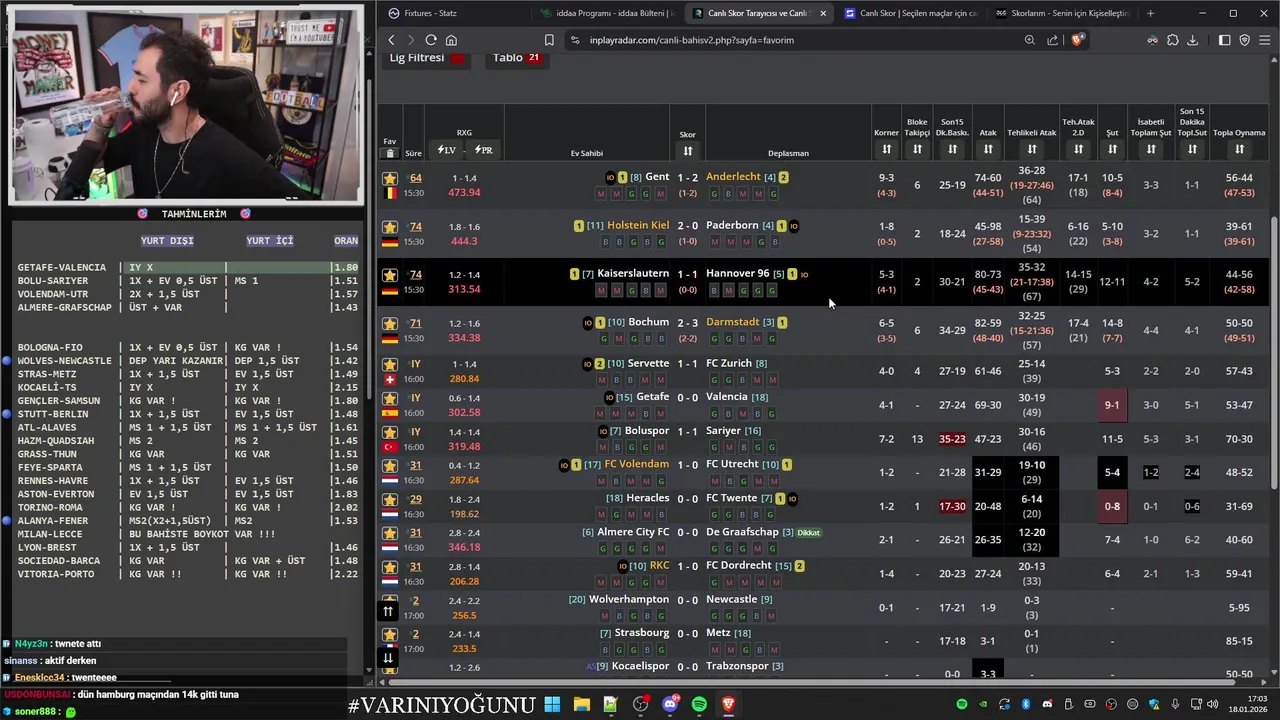
Task: Reload the current page
Action: point(430,40)
